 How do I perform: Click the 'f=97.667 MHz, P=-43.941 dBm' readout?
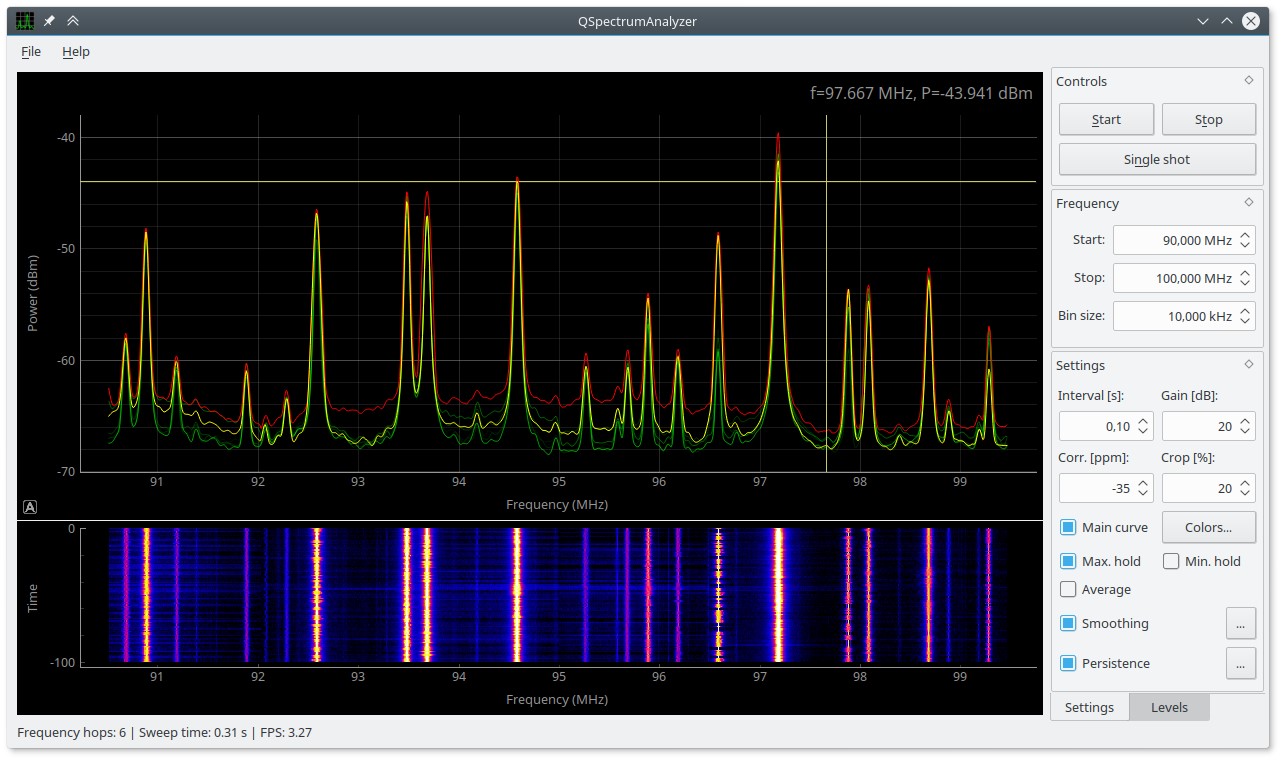tap(921, 93)
